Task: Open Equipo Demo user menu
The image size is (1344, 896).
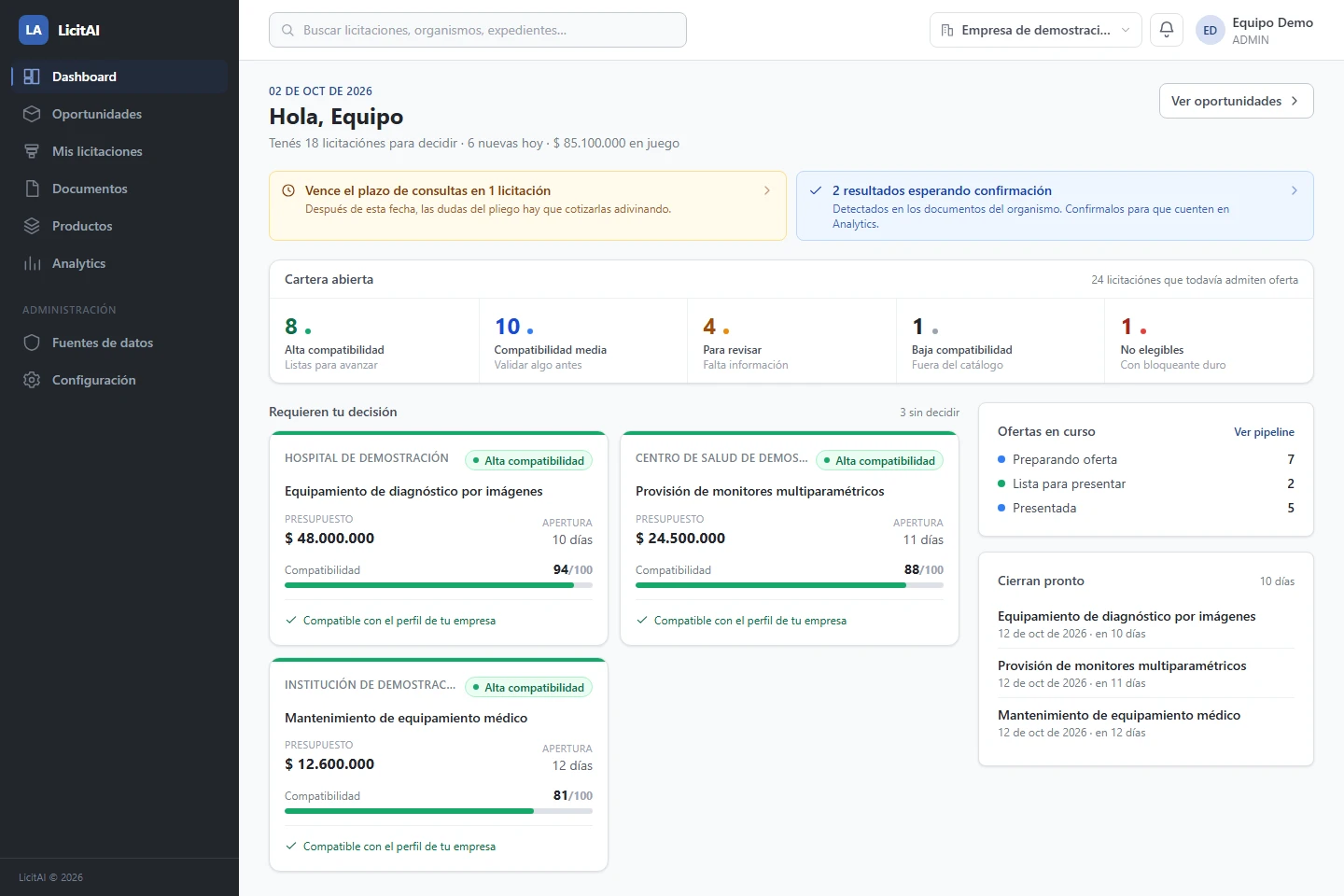Action: (1255, 30)
